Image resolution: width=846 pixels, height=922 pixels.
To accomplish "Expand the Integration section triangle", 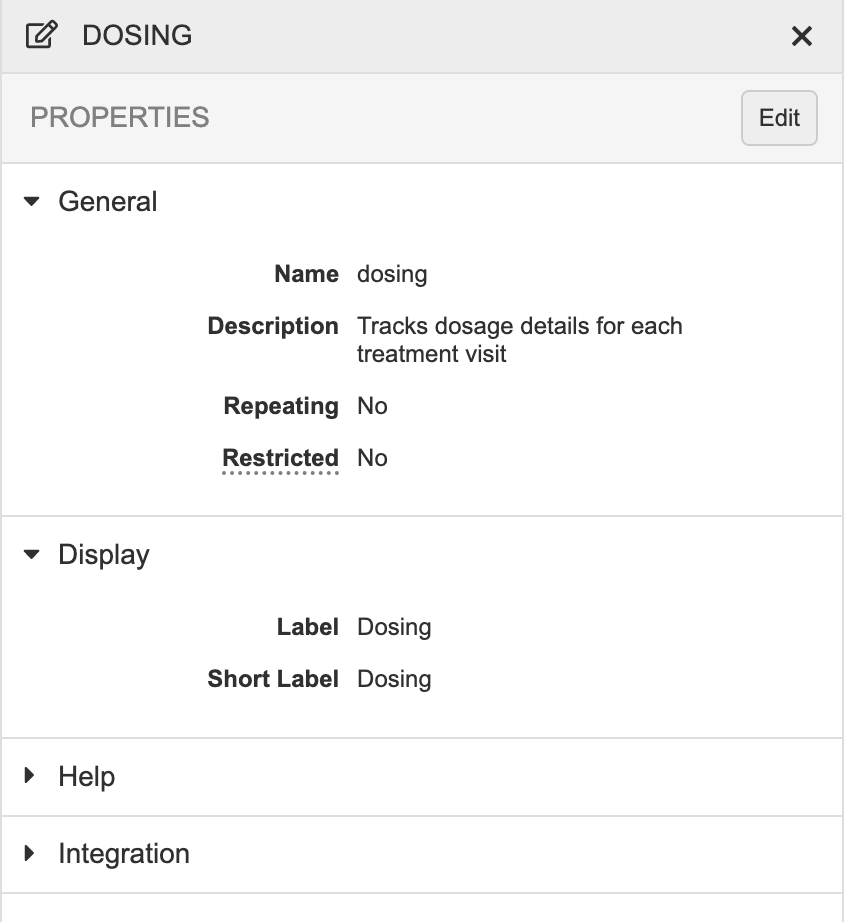I will [x=30, y=854].
